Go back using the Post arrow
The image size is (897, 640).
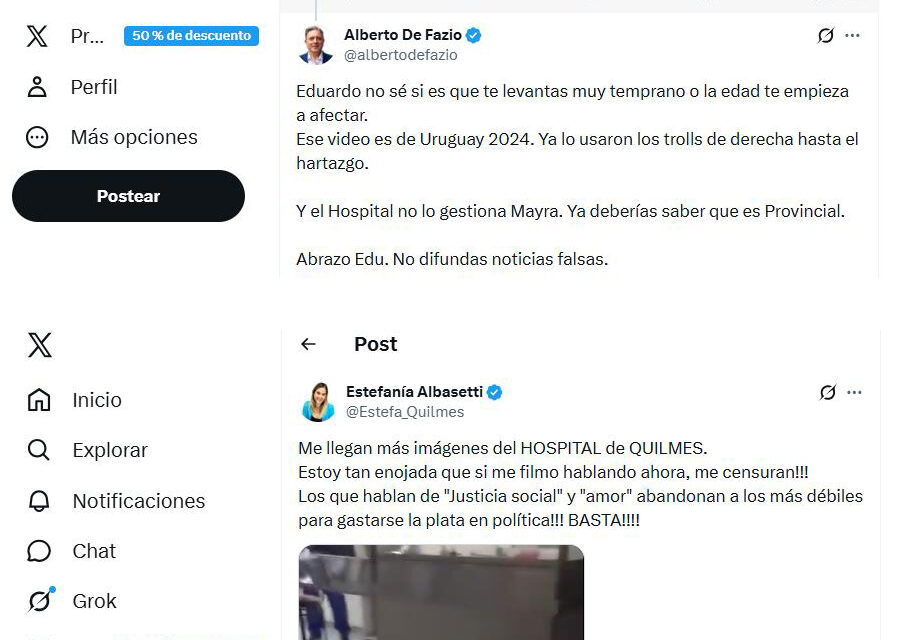[308, 344]
